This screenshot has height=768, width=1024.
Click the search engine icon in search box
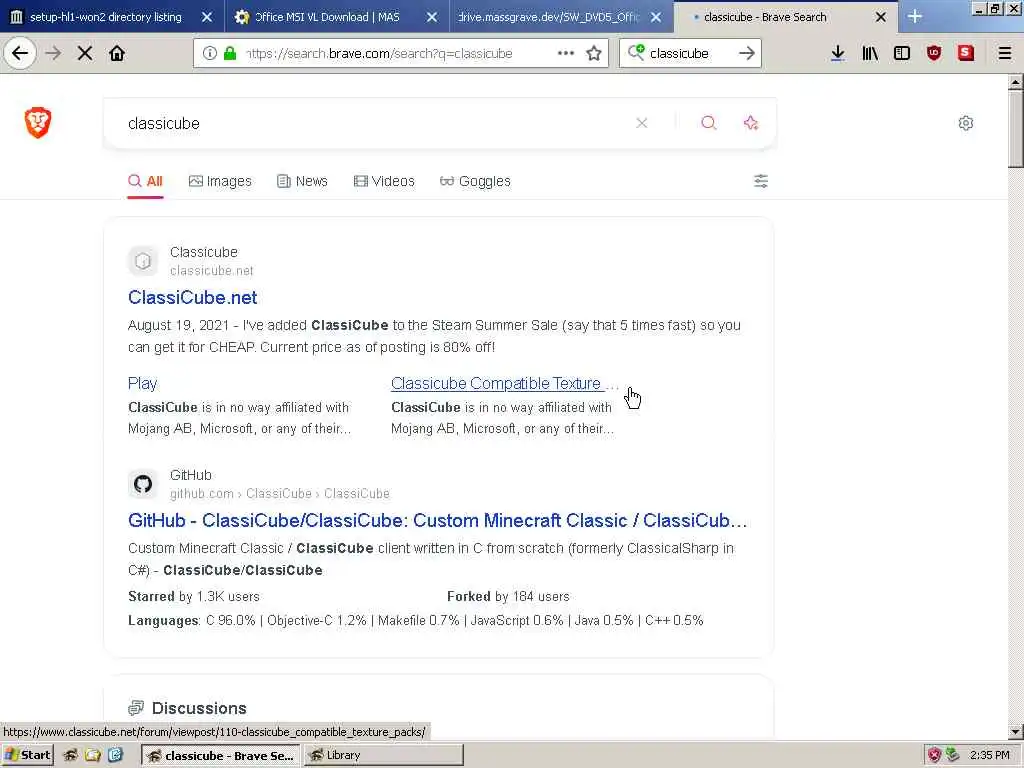[635, 52]
